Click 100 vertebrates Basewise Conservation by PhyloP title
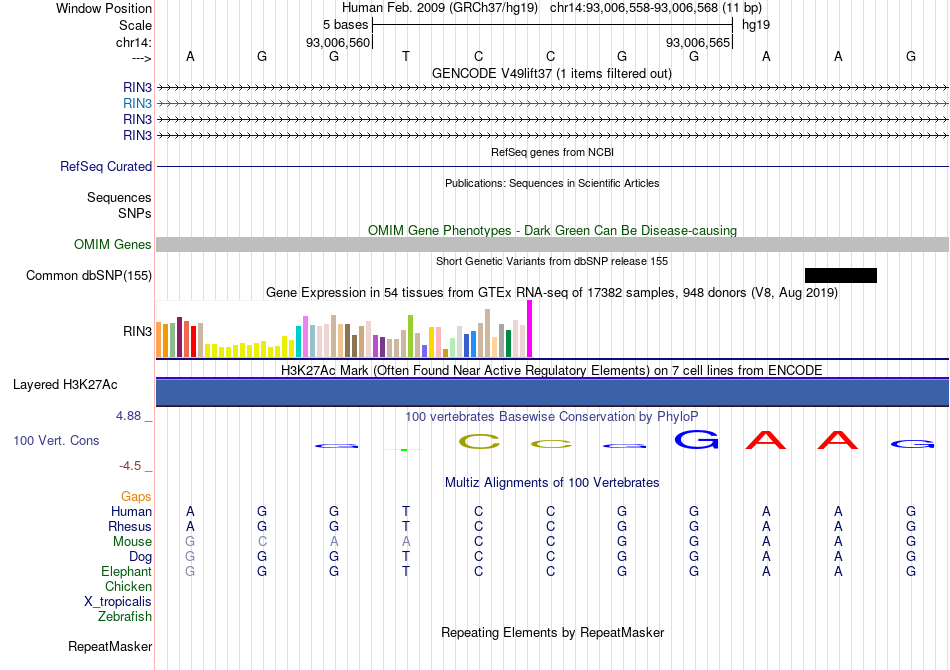This screenshot has height=670, width=950. (552, 417)
